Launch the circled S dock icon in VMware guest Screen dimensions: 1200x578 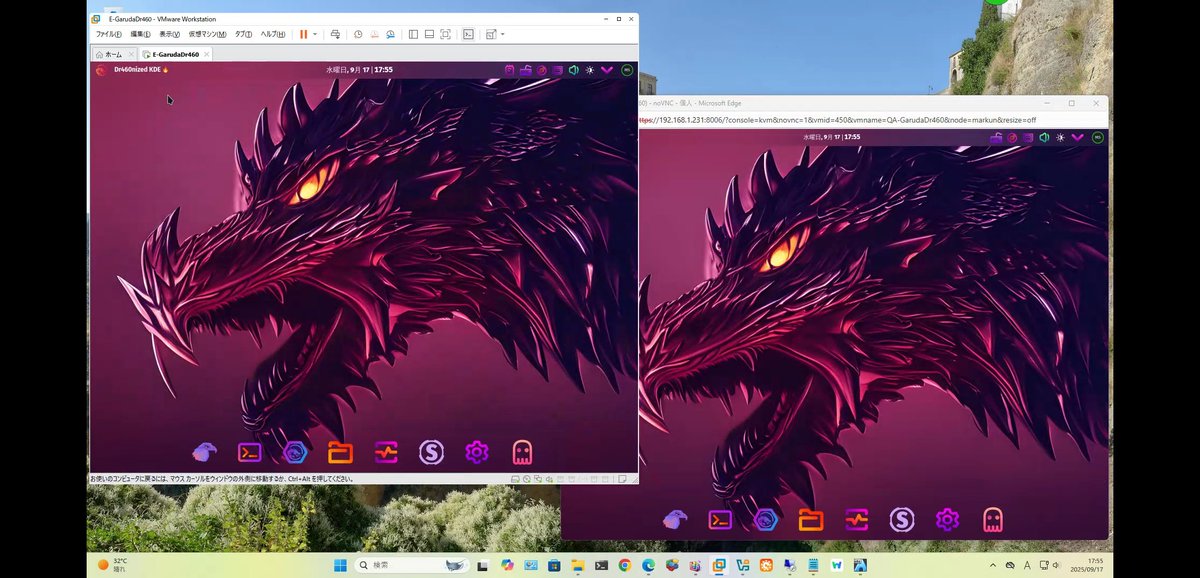431,453
